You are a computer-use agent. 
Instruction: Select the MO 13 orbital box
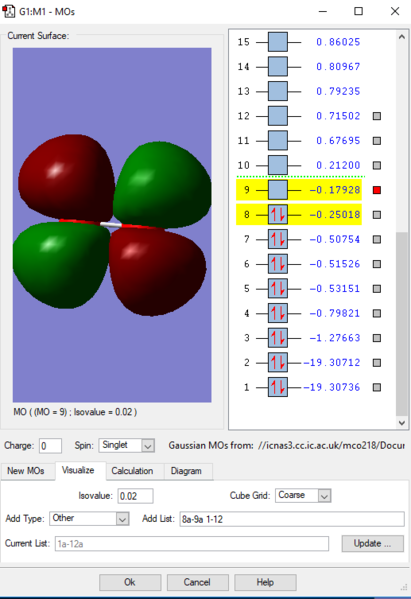pos(278,91)
